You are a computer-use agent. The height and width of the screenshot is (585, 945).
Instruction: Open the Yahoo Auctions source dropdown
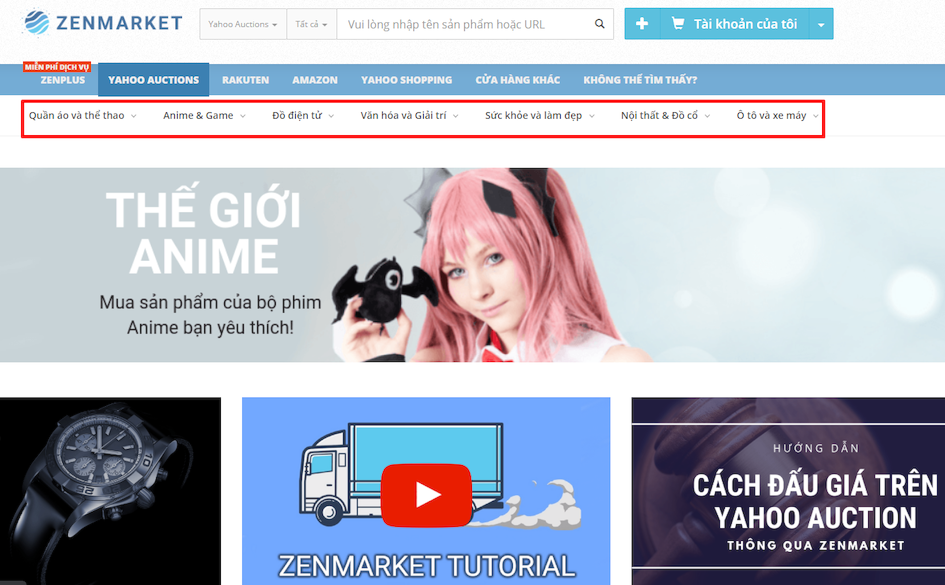243,24
